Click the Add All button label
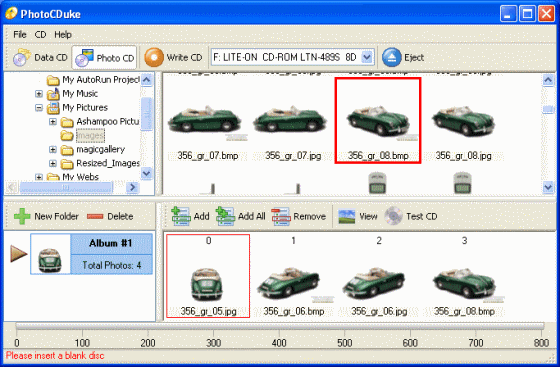This screenshot has height=367, width=560. pyautogui.click(x=252, y=216)
